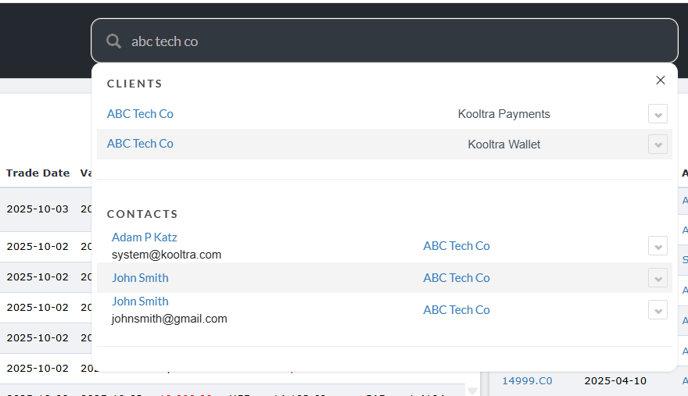Expand dropdown for the Adam P Katz row
688x396 pixels.
click(658, 246)
